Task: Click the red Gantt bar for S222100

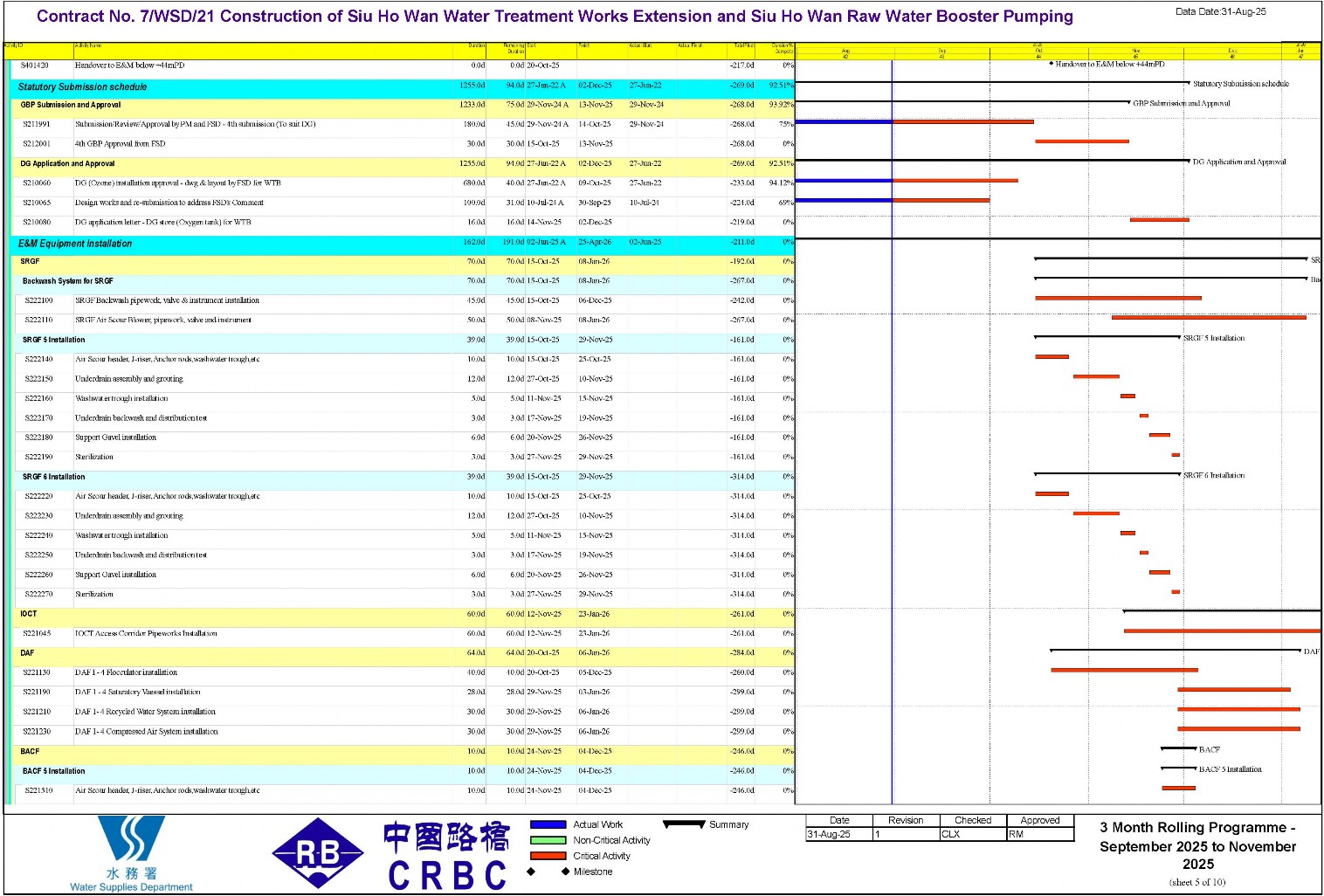Action: pyautogui.click(x=1118, y=298)
